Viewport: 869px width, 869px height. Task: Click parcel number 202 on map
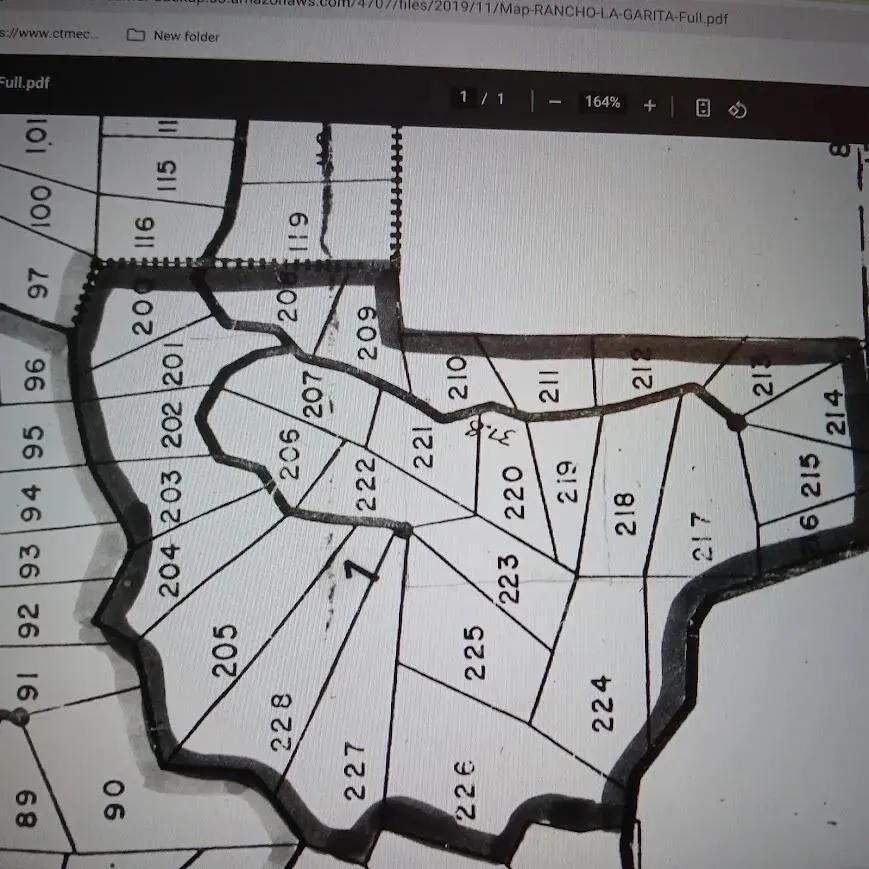pos(171,424)
